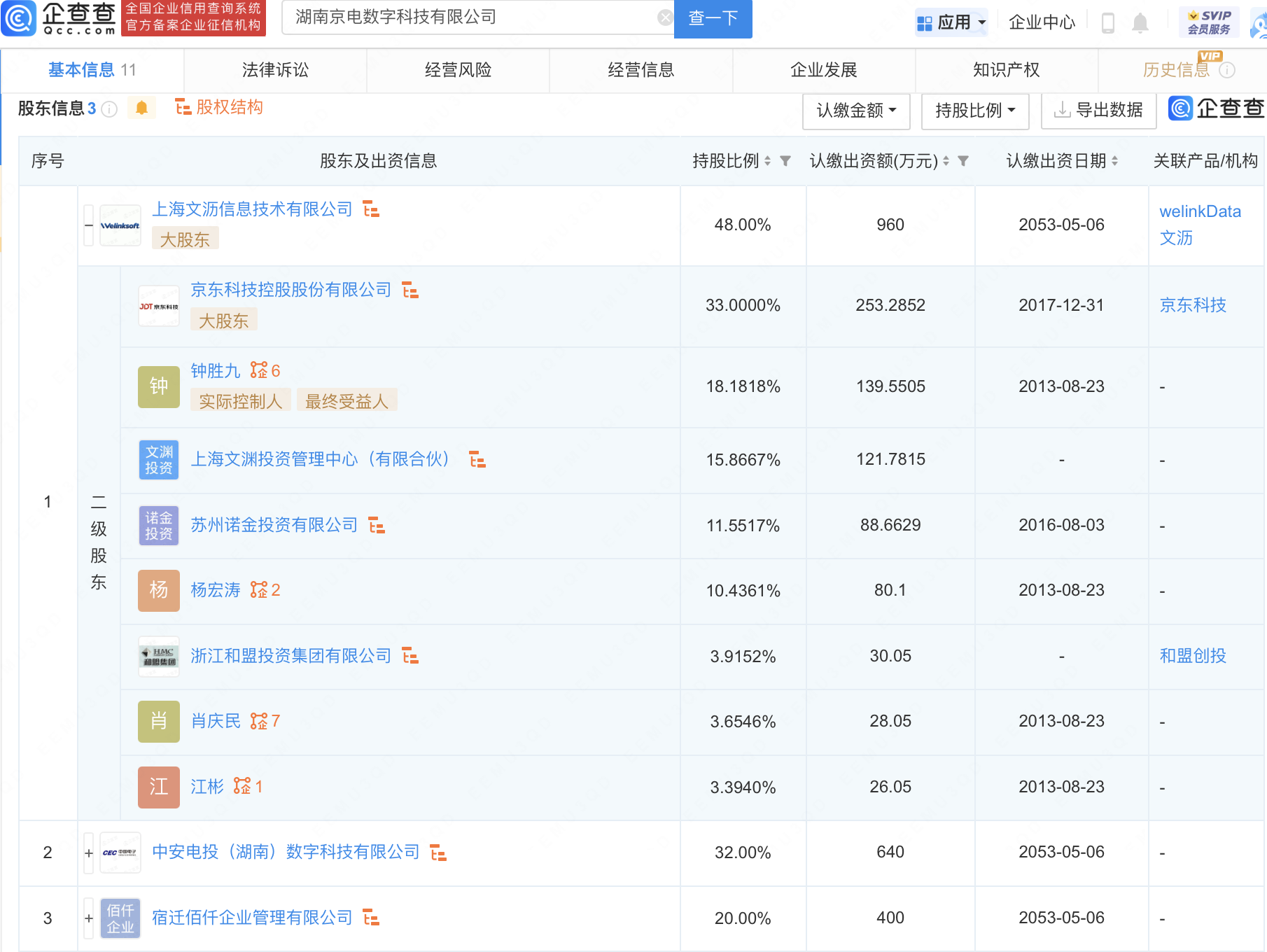Expand sub-shareholders of 宿迁佰仟企业管理有限公司
Viewport: 1267px width, 952px height.
[x=89, y=918]
